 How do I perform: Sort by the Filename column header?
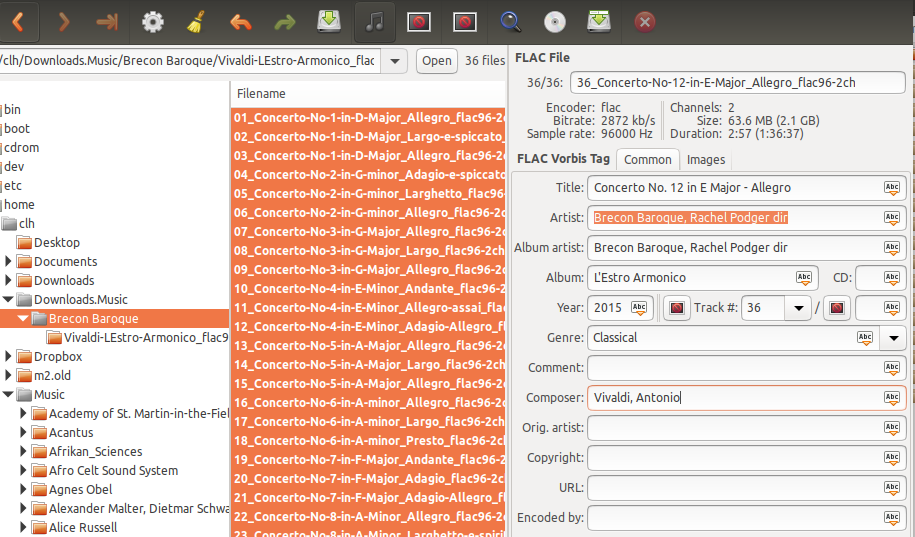pyautogui.click(x=368, y=93)
